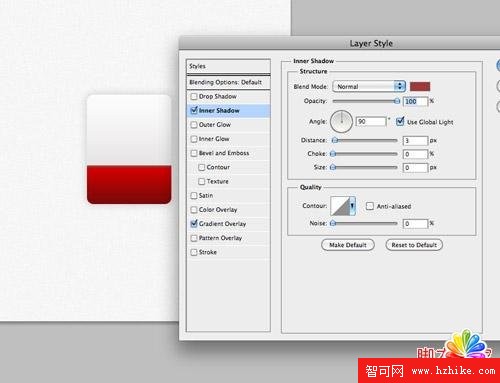
Task: Click the Make Default button
Action: (x=348, y=245)
